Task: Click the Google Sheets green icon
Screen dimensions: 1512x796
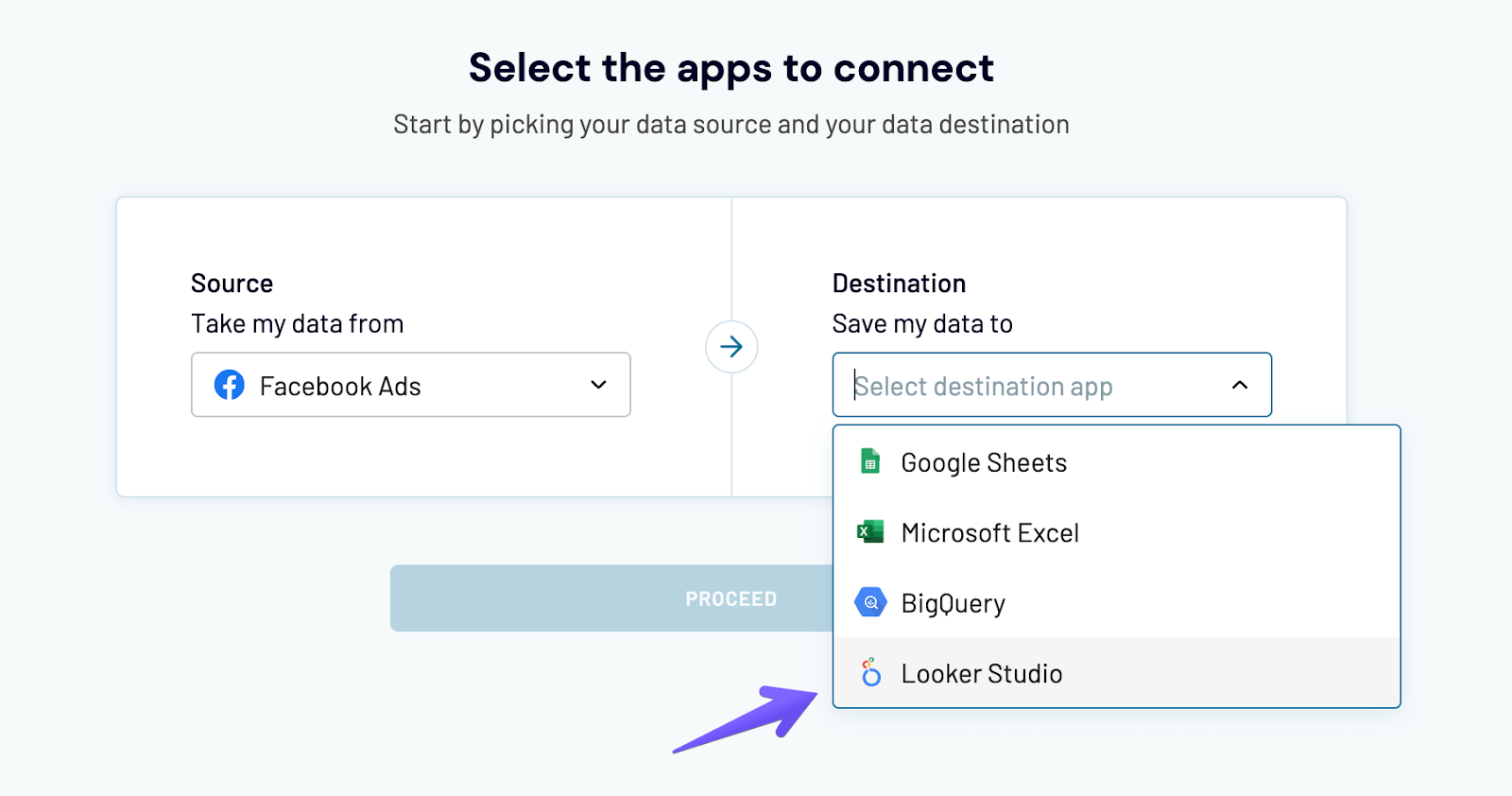Action: tap(870, 462)
